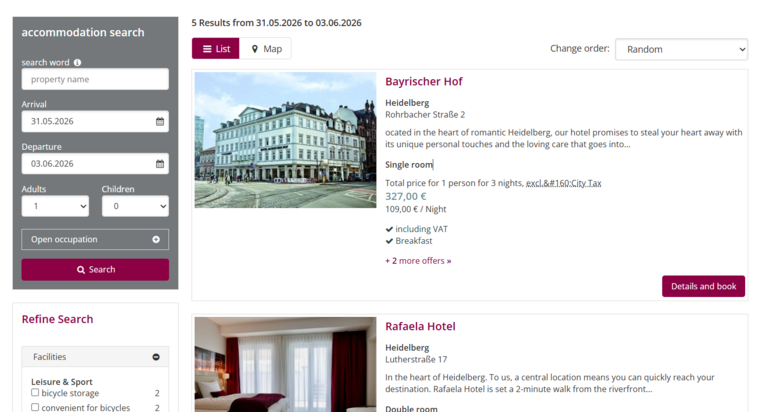
Task: Open the Change order Random dropdown
Action: (x=681, y=49)
